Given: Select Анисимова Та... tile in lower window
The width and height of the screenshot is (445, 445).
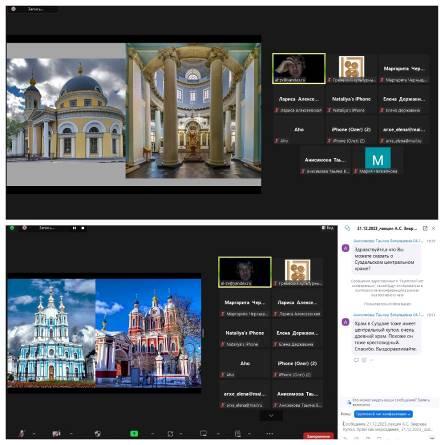Looking at the screenshot, I should coord(297,394).
